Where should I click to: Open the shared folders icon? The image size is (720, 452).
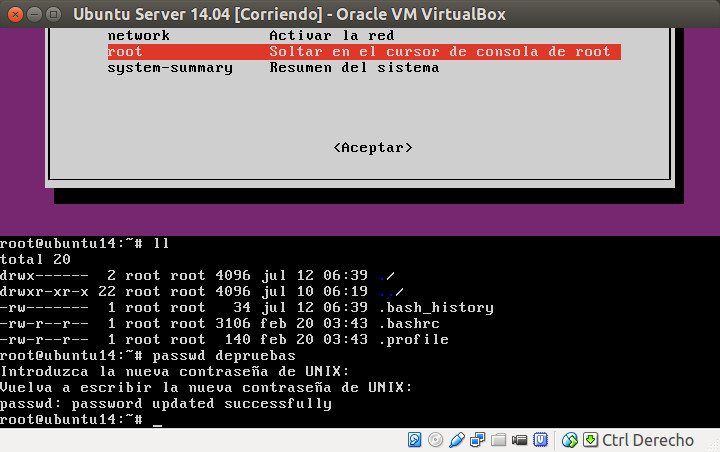click(x=498, y=440)
